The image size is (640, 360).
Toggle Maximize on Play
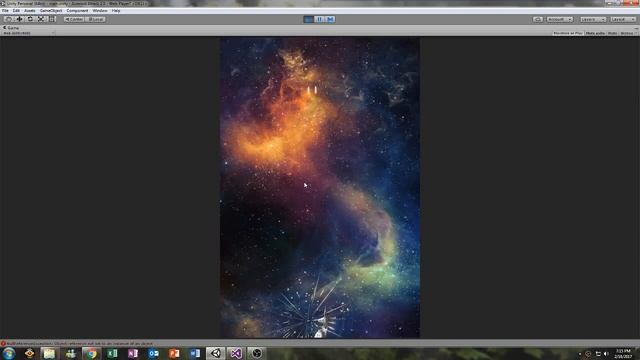[x=568, y=33]
